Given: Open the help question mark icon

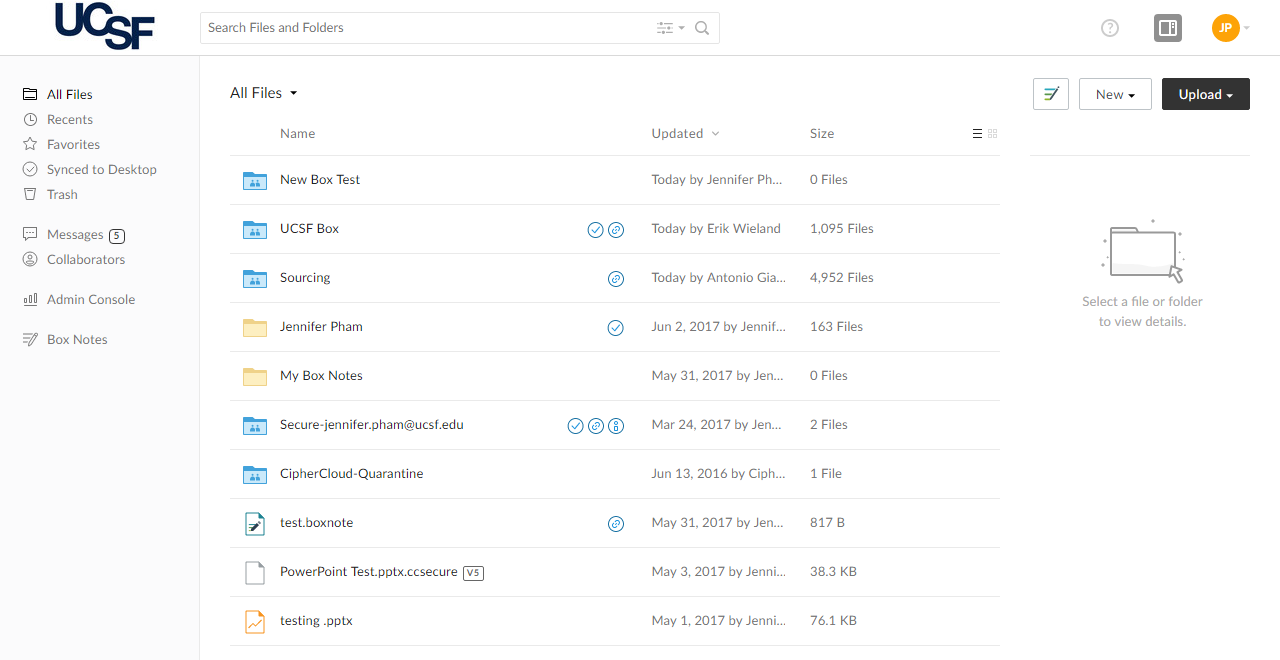Looking at the screenshot, I should tap(1110, 28).
